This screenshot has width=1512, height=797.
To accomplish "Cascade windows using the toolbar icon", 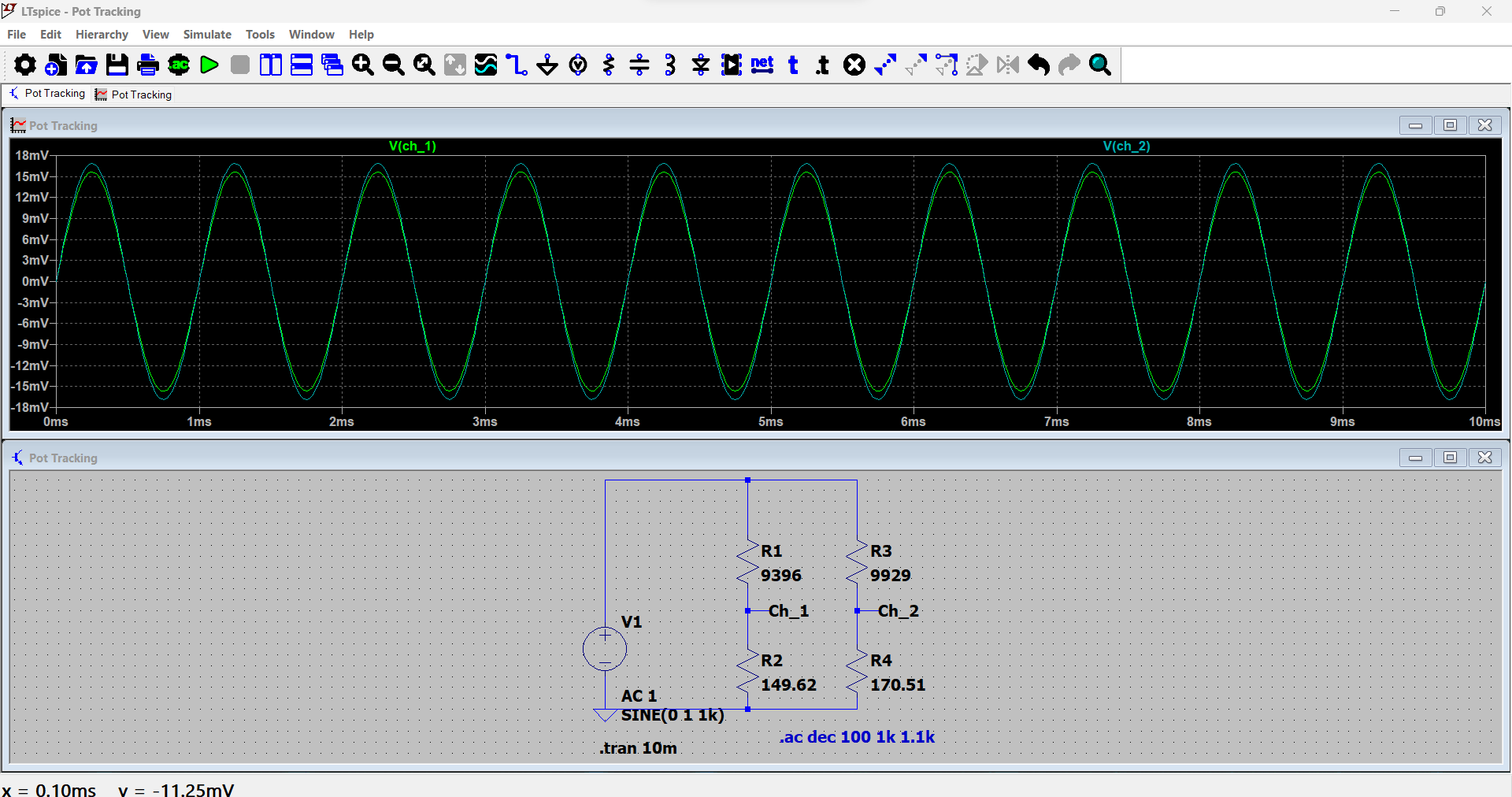I will 332,65.
